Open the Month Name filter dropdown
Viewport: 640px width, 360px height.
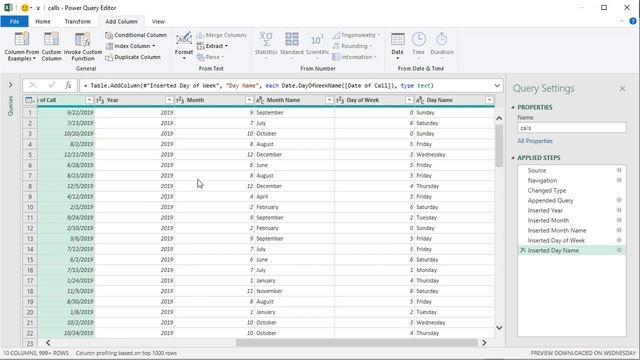coord(329,100)
